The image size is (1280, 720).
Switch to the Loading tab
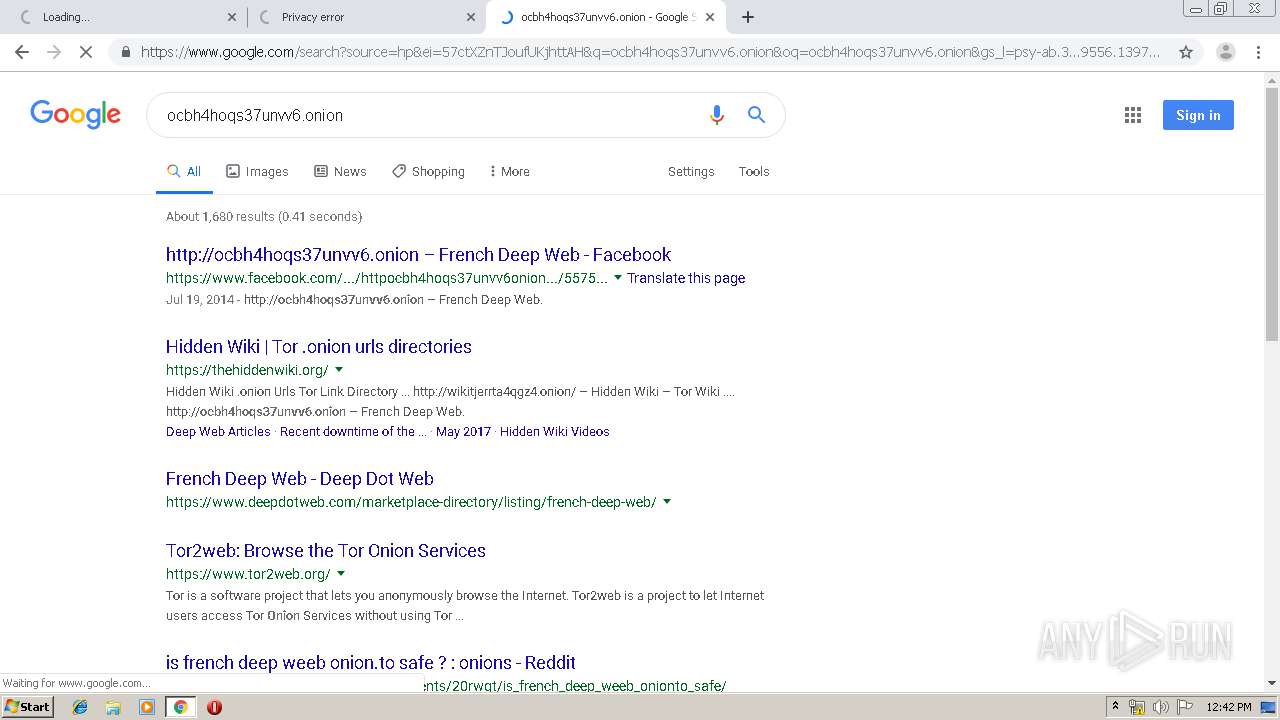coord(126,17)
